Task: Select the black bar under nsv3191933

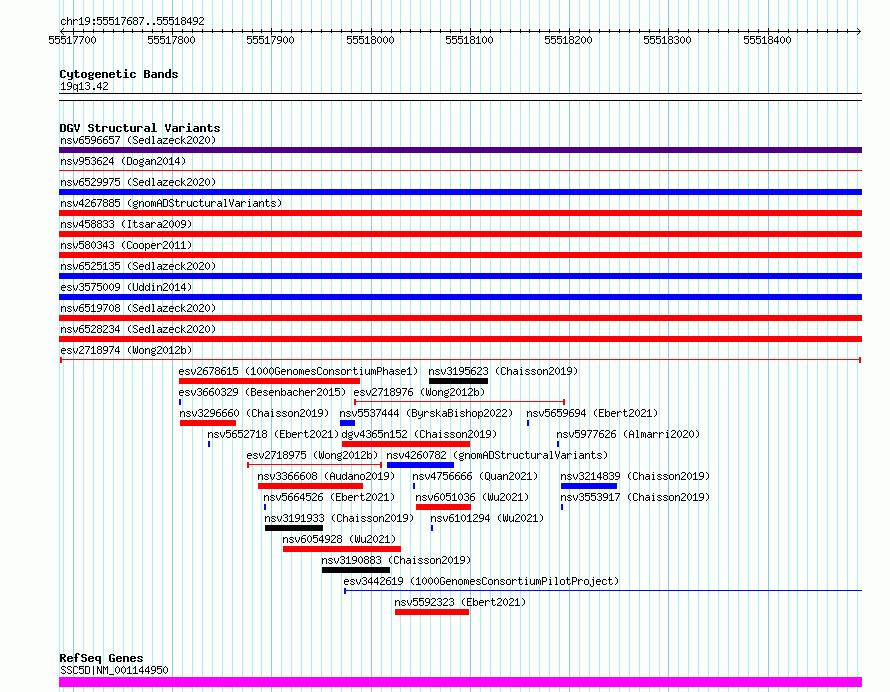Action: click(294, 528)
